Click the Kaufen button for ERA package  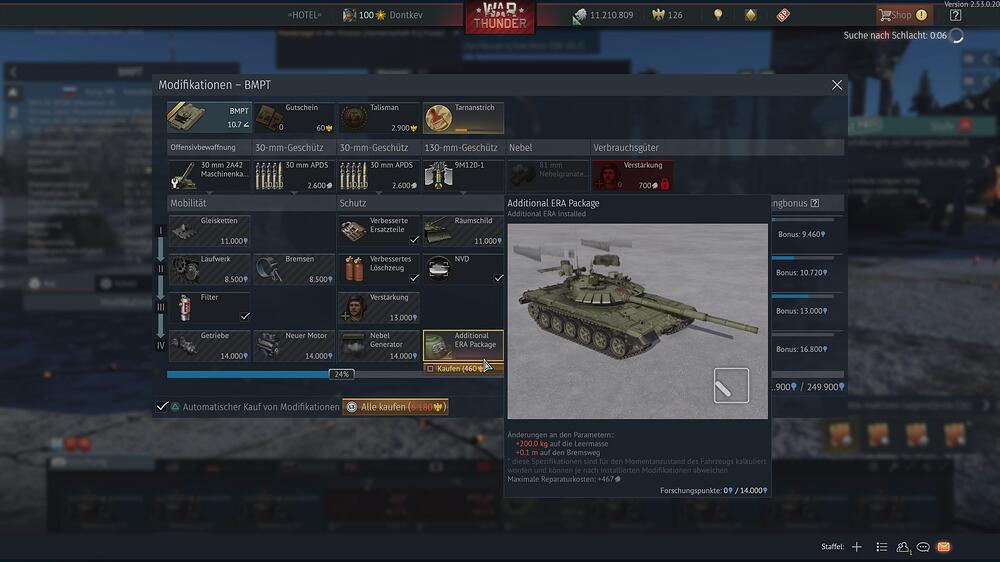pos(463,369)
